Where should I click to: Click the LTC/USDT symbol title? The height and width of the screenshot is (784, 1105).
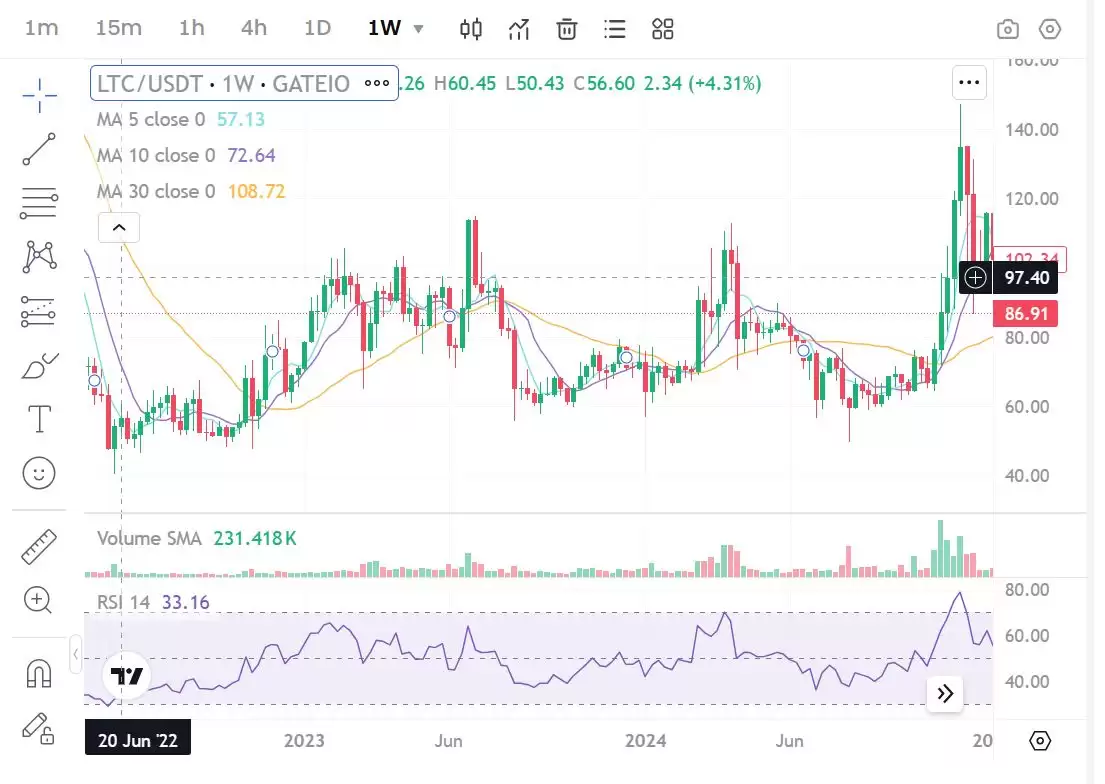point(224,84)
